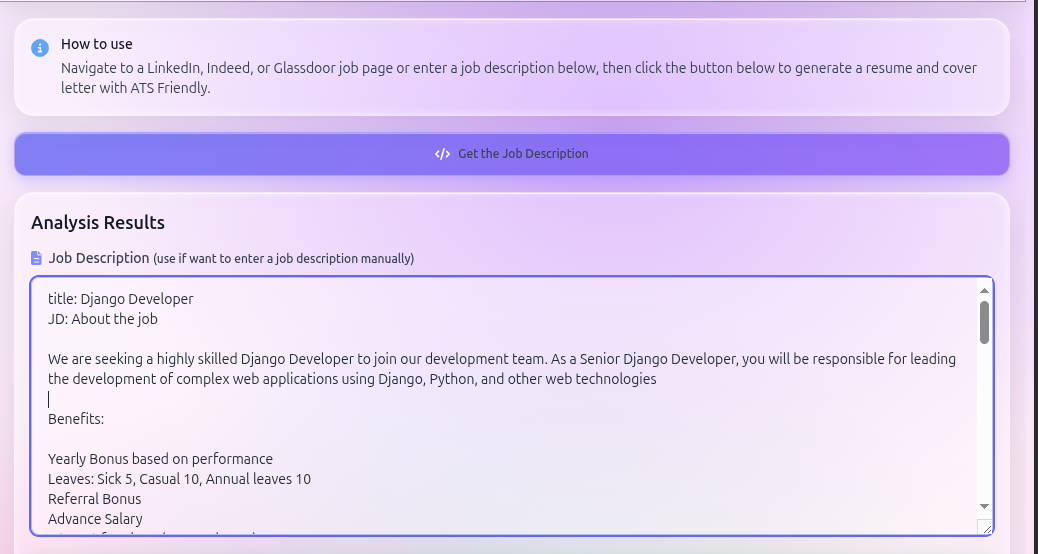This screenshot has height=554, width=1038.
Task: Place cursor on the JD: About the job line
Action: click(x=103, y=319)
